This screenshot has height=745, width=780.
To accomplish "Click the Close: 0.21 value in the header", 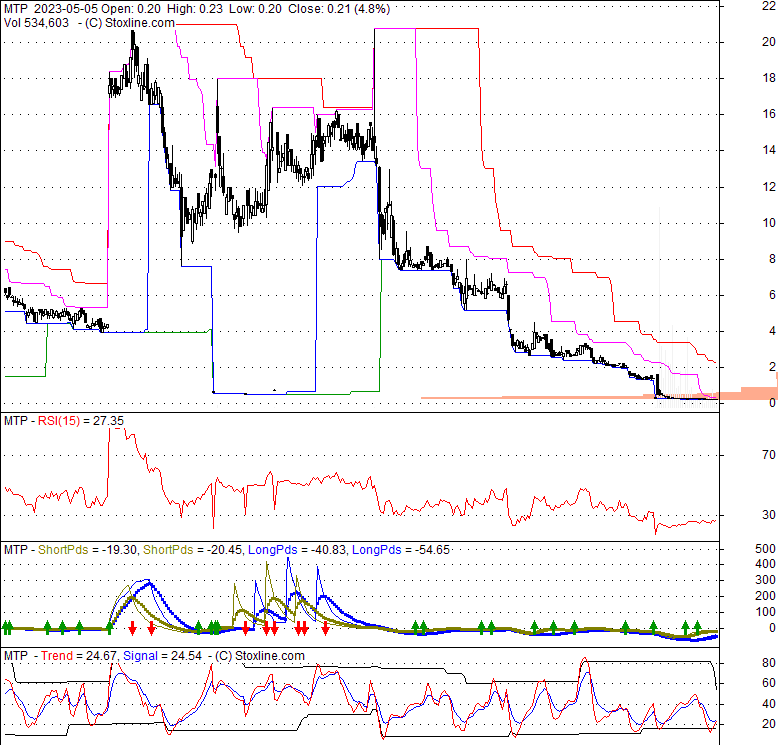I will click(318, 9).
